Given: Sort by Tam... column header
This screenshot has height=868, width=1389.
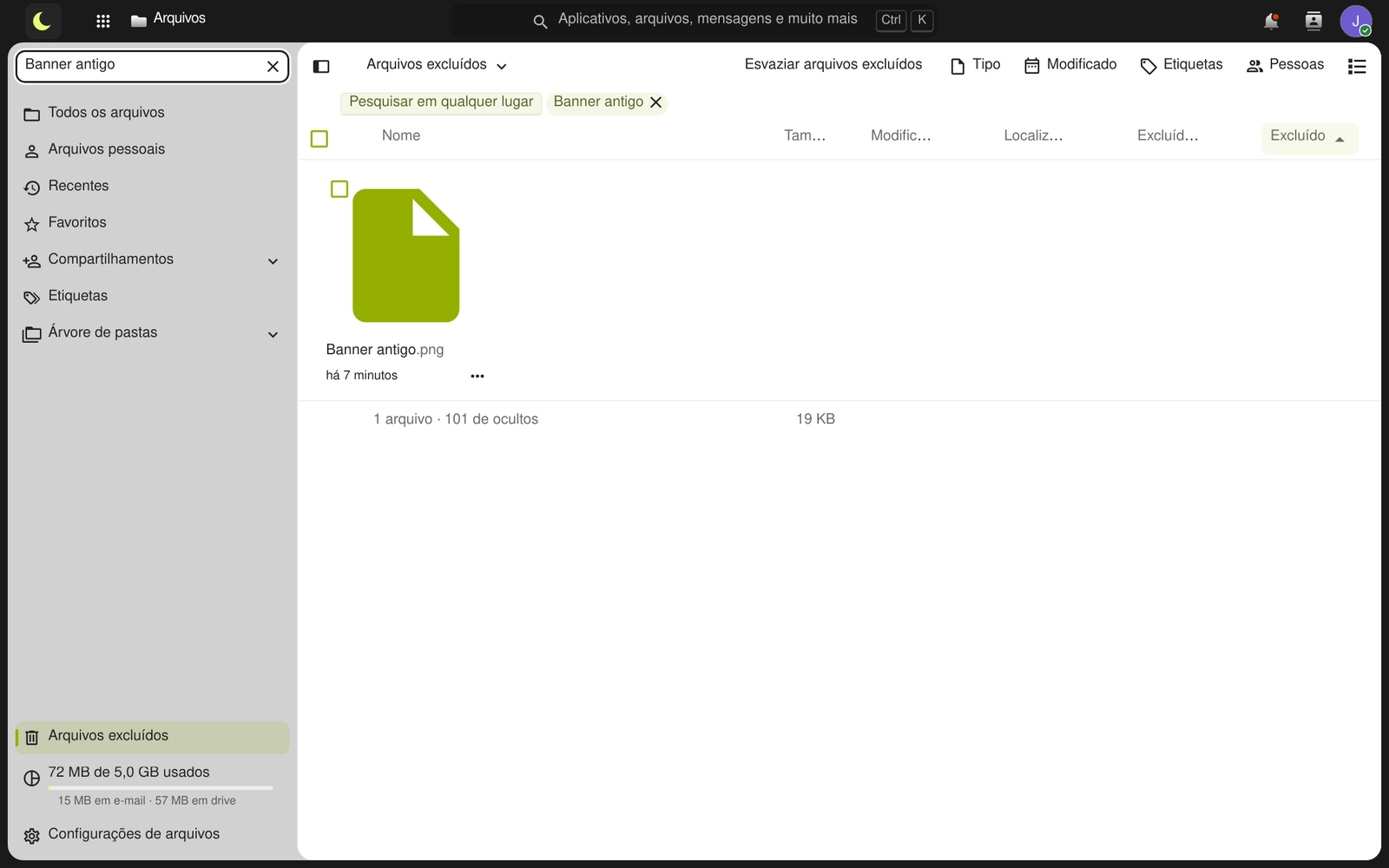Looking at the screenshot, I should [x=805, y=135].
